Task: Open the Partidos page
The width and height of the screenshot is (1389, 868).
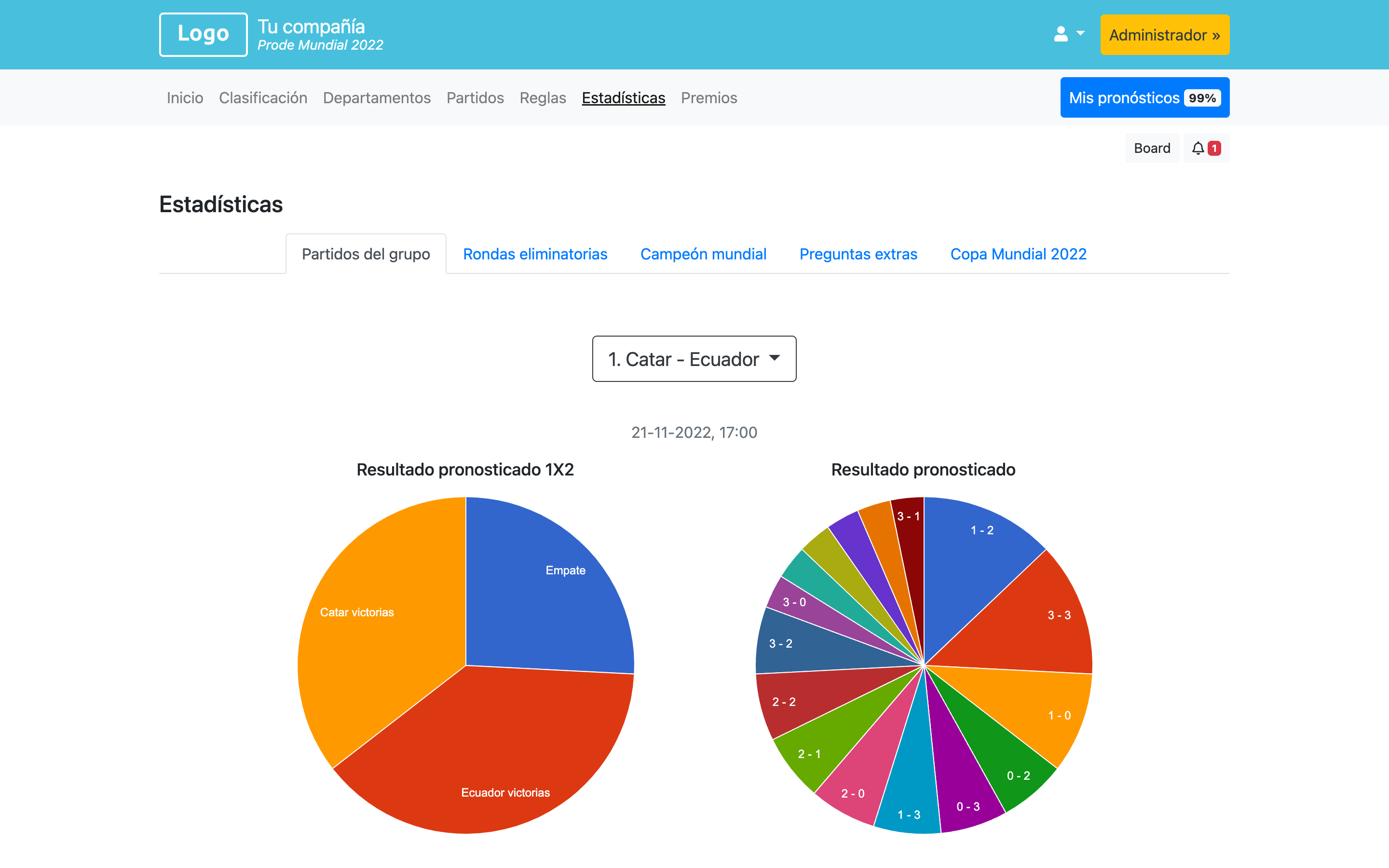Action: pyautogui.click(x=475, y=98)
